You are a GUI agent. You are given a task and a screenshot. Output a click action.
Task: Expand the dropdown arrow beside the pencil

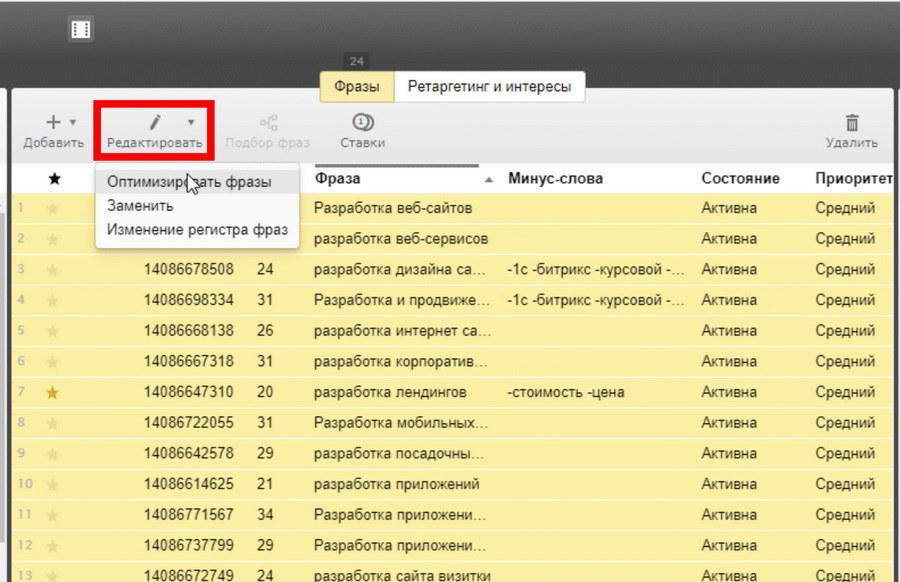(x=191, y=122)
